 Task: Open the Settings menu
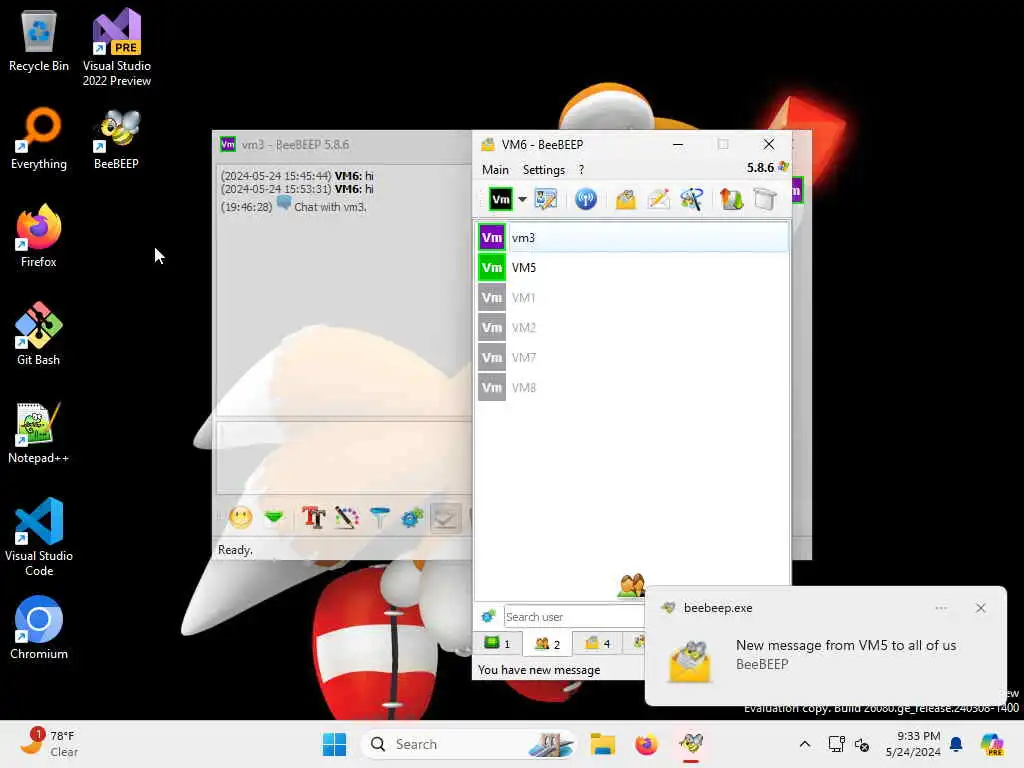(x=543, y=170)
